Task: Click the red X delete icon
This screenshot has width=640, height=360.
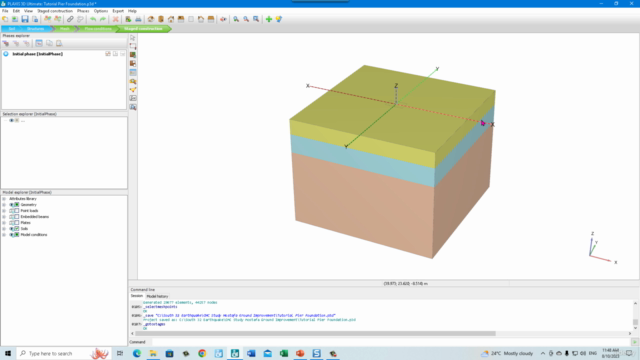Action: tap(116, 19)
